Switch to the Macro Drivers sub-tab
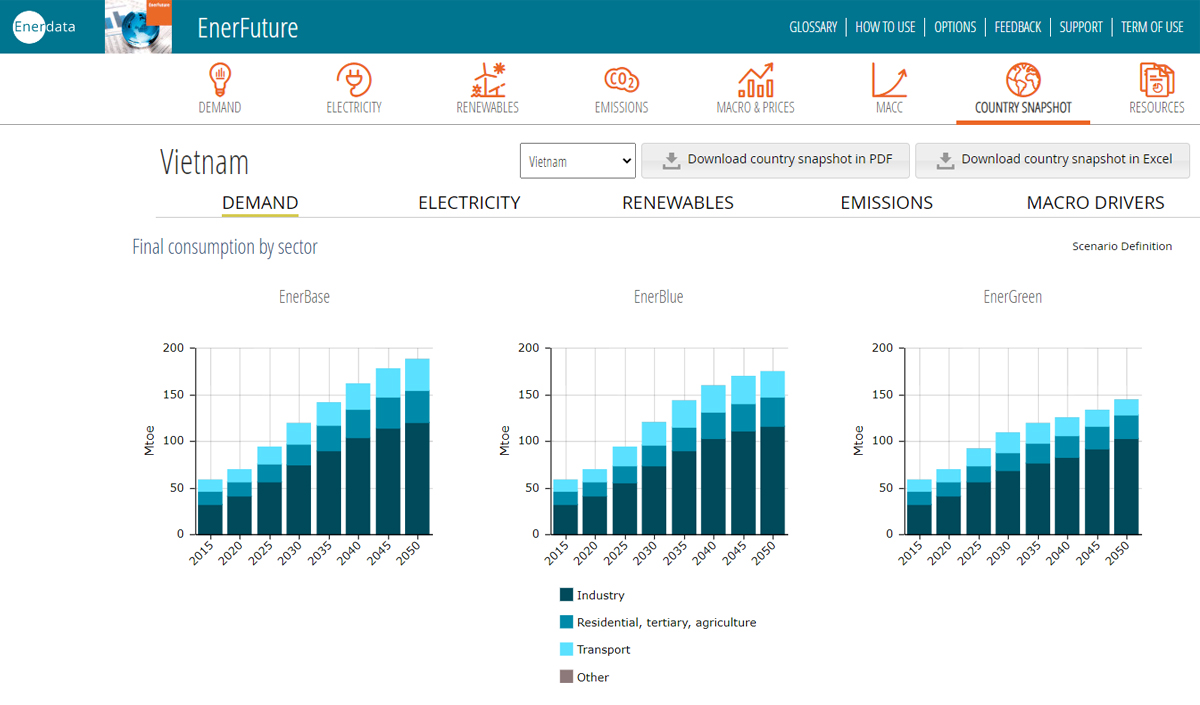Viewport: 1200px width, 705px height. pos(1095,203)
